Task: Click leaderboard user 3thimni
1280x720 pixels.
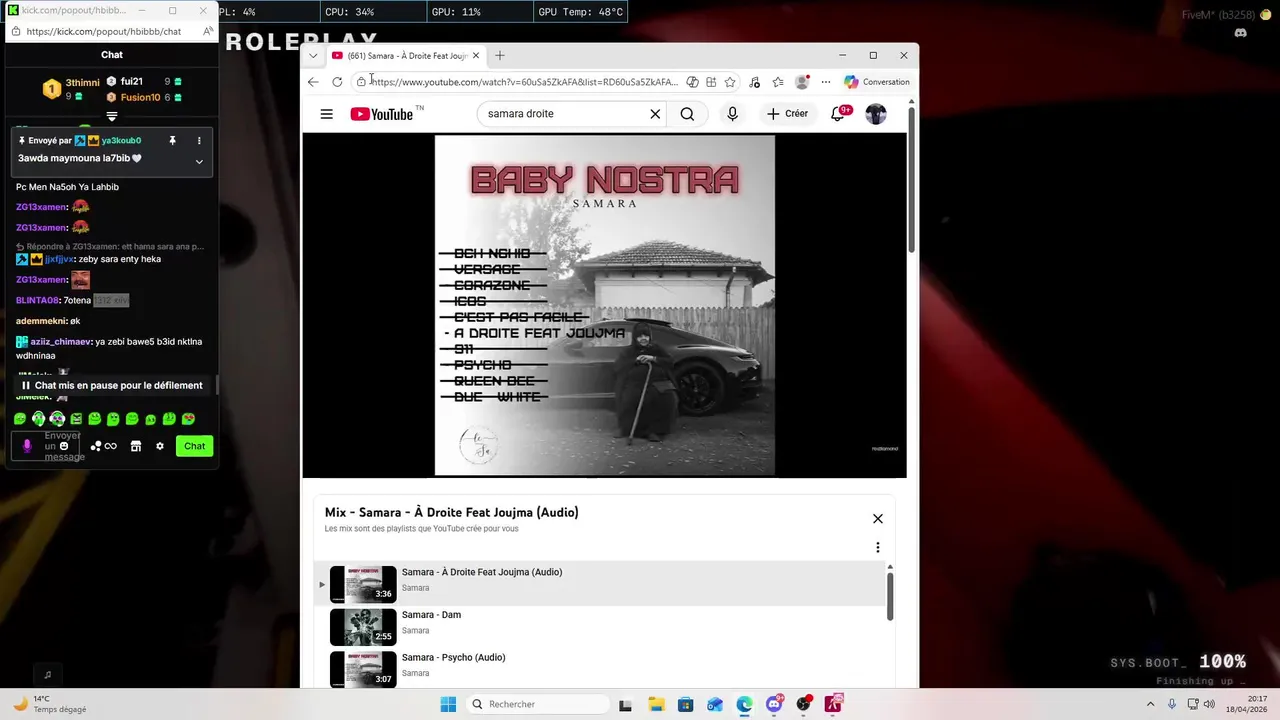Action: click(83, 83)
